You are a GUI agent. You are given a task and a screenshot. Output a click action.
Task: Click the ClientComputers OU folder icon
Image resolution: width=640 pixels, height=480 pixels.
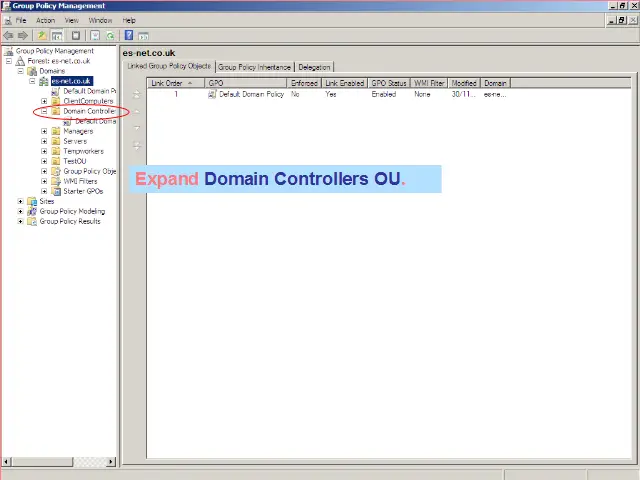tap(56, 101)
